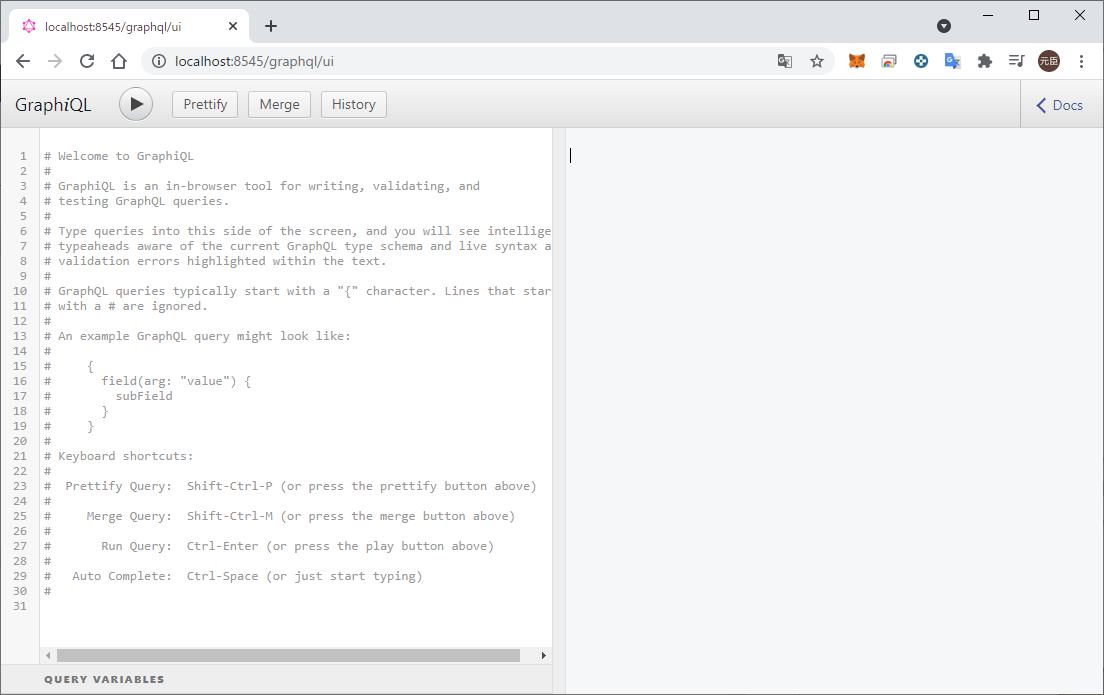Reload the page

tap(87, 61)
